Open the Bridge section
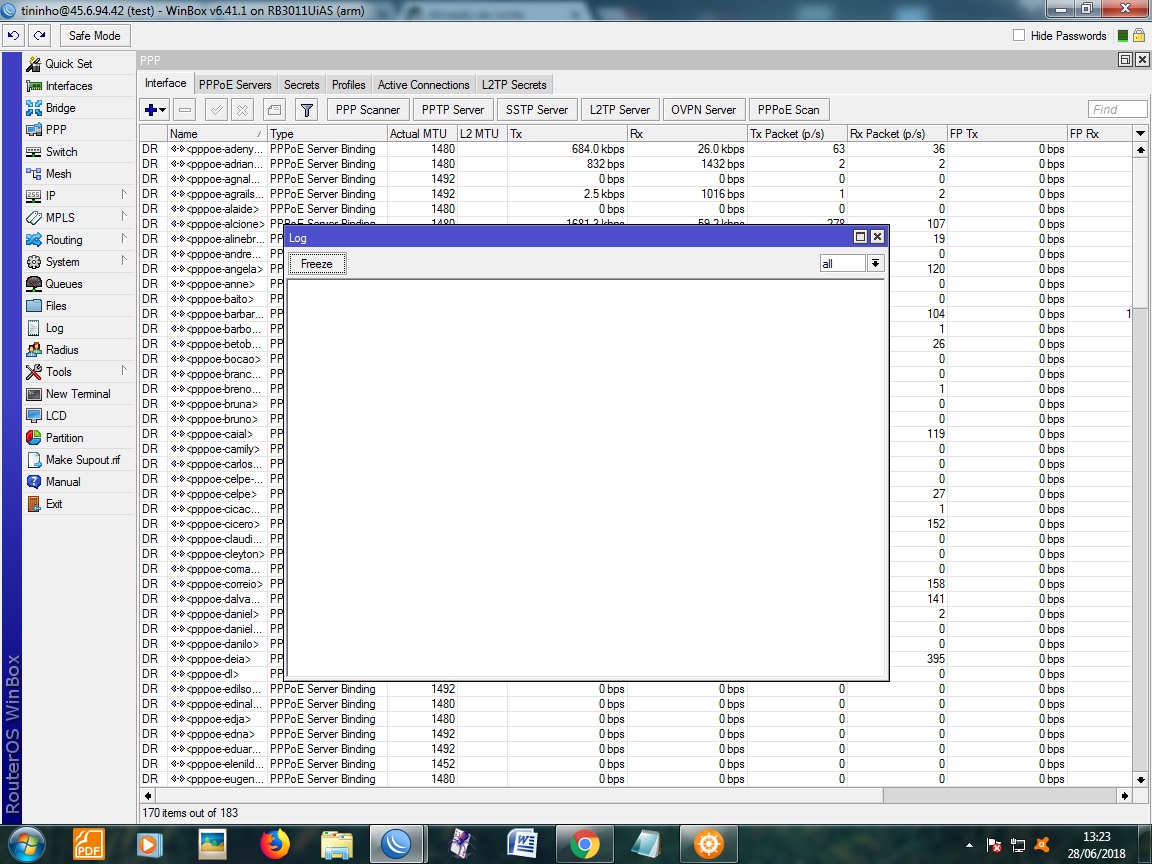 point(60,108)
